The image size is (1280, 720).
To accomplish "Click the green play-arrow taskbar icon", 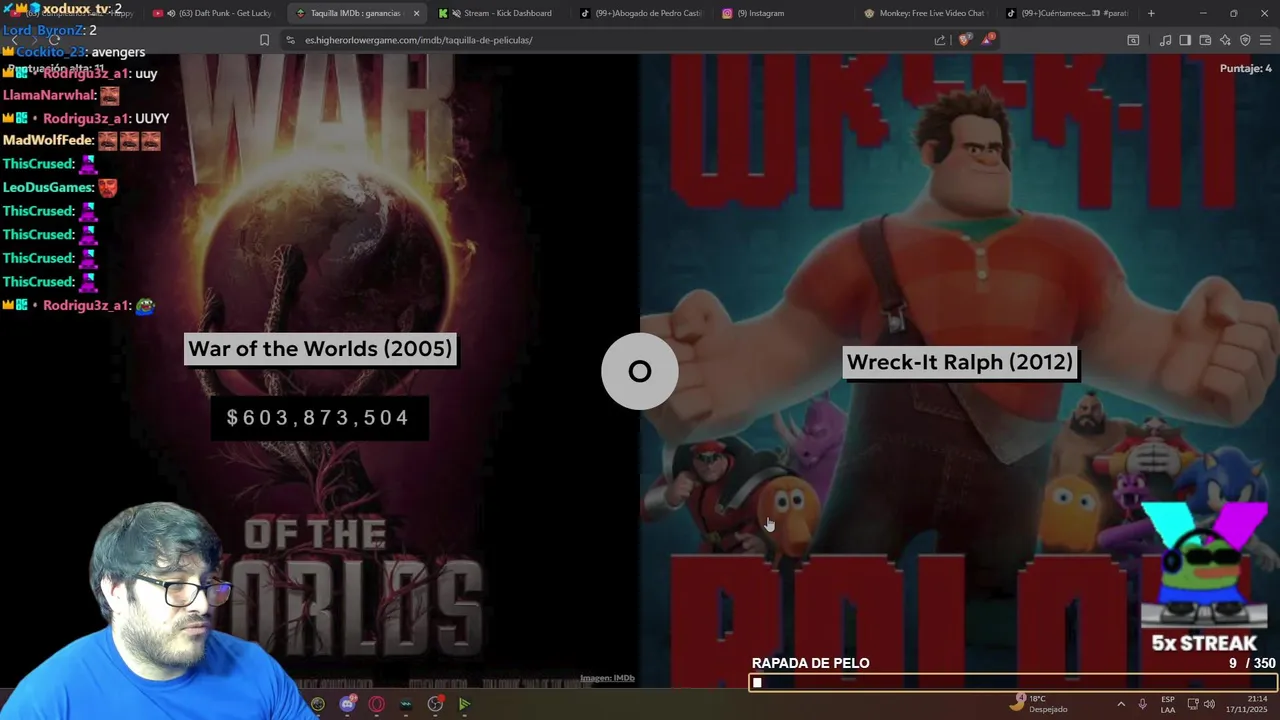I will click(464, 704).
